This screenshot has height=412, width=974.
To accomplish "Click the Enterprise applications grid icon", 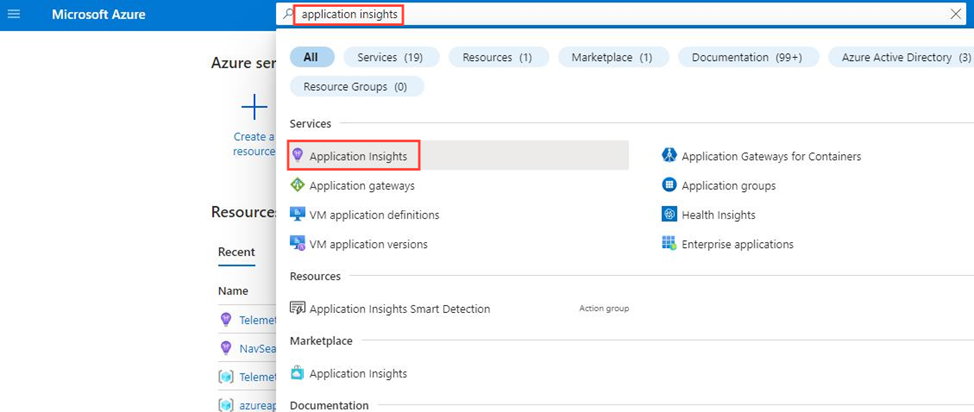I will pyautogui.click(x=669, y=243).
